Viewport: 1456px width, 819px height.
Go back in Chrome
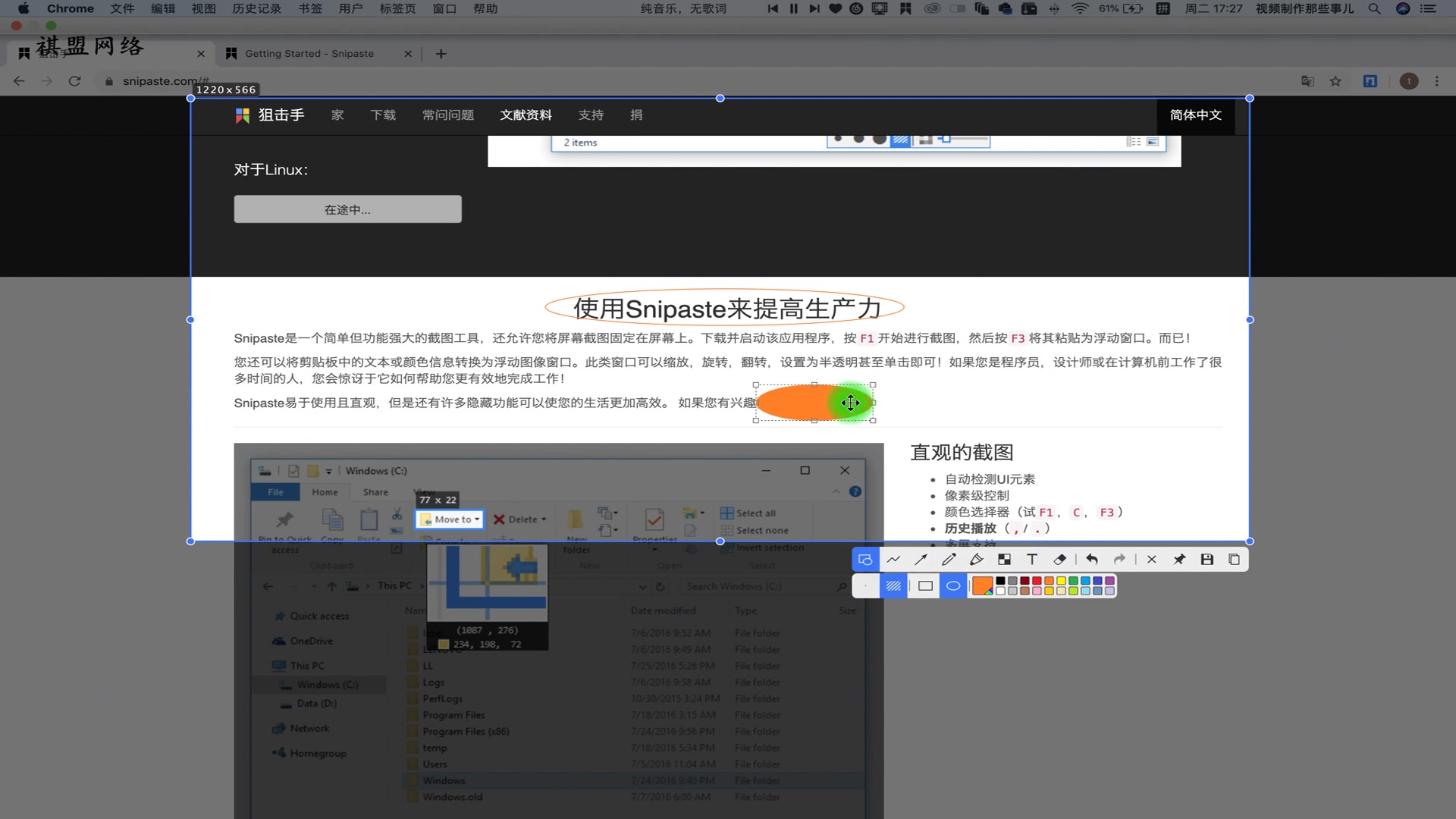[19, 81]
